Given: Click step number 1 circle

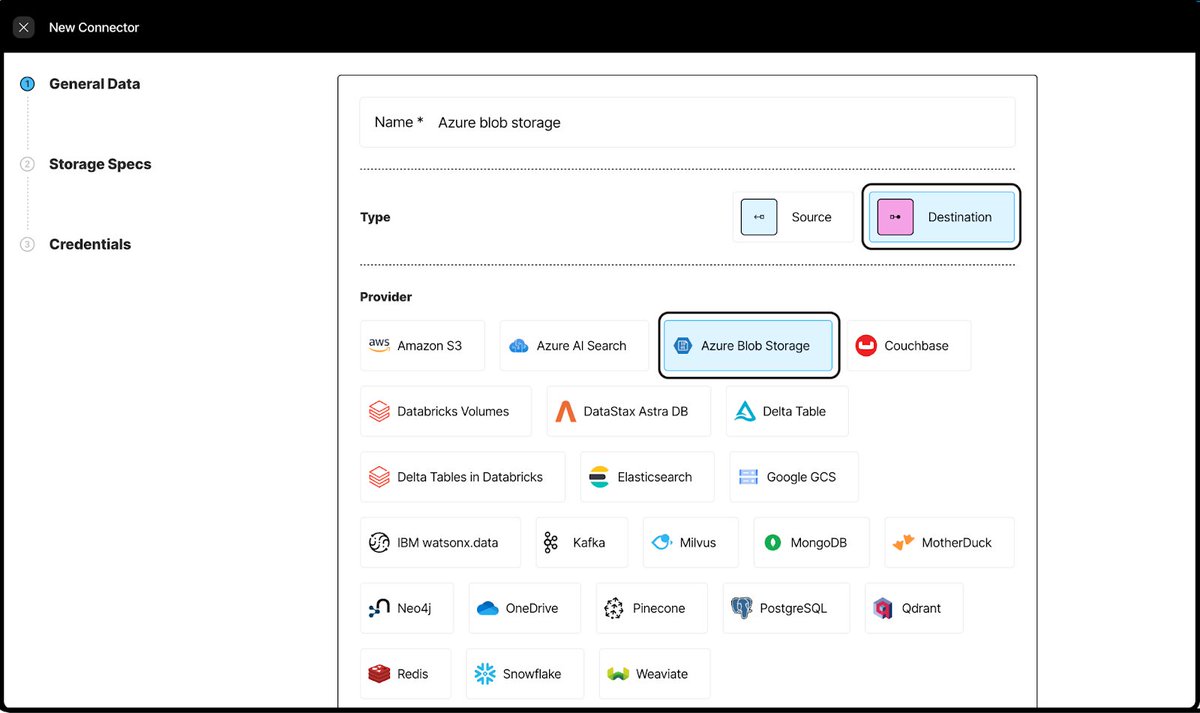Looking at the screenshot, I should (28, 84).
